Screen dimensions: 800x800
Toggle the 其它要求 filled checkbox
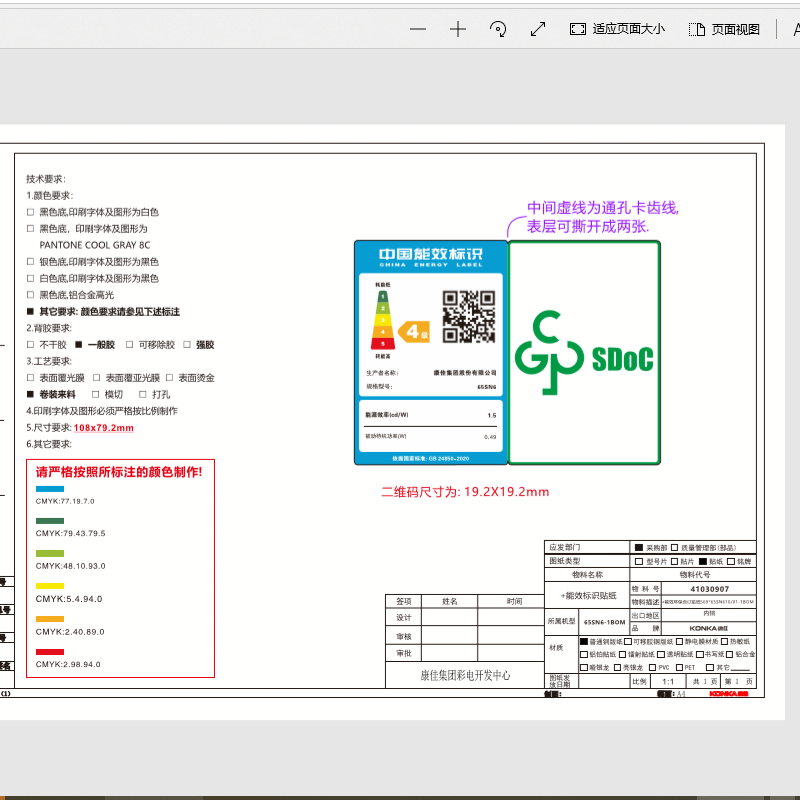click(30, 312)
